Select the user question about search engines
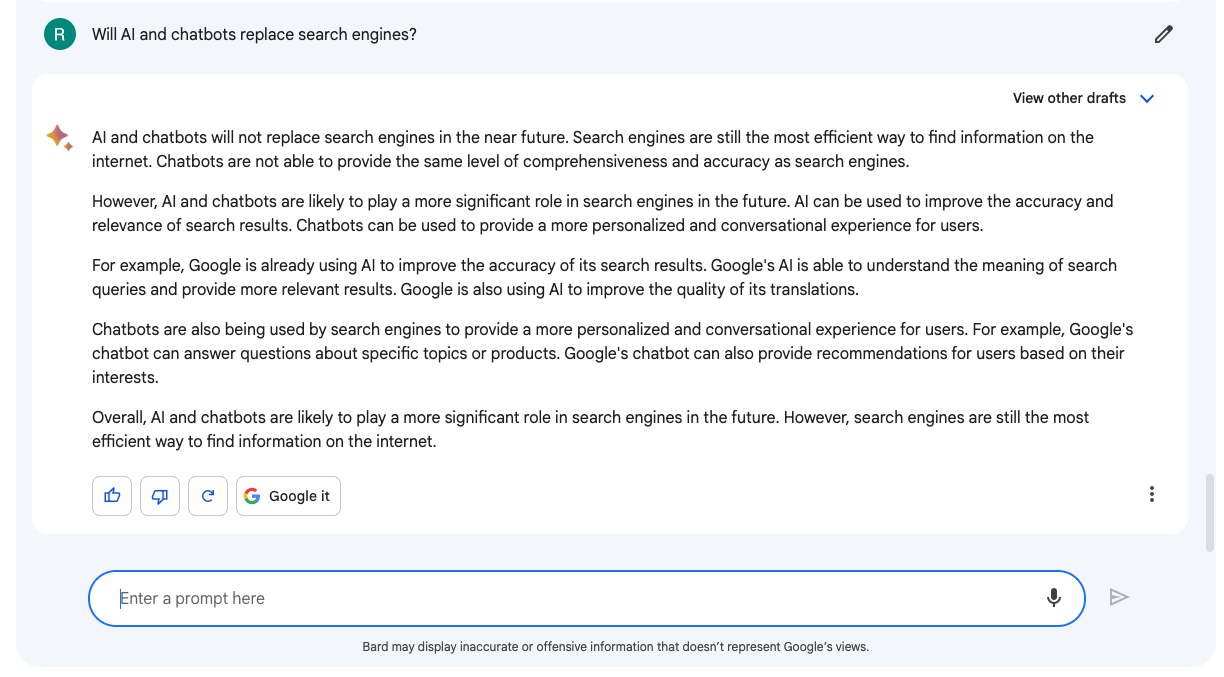This screenshot has height=677, width=1224. pos(254,34)
